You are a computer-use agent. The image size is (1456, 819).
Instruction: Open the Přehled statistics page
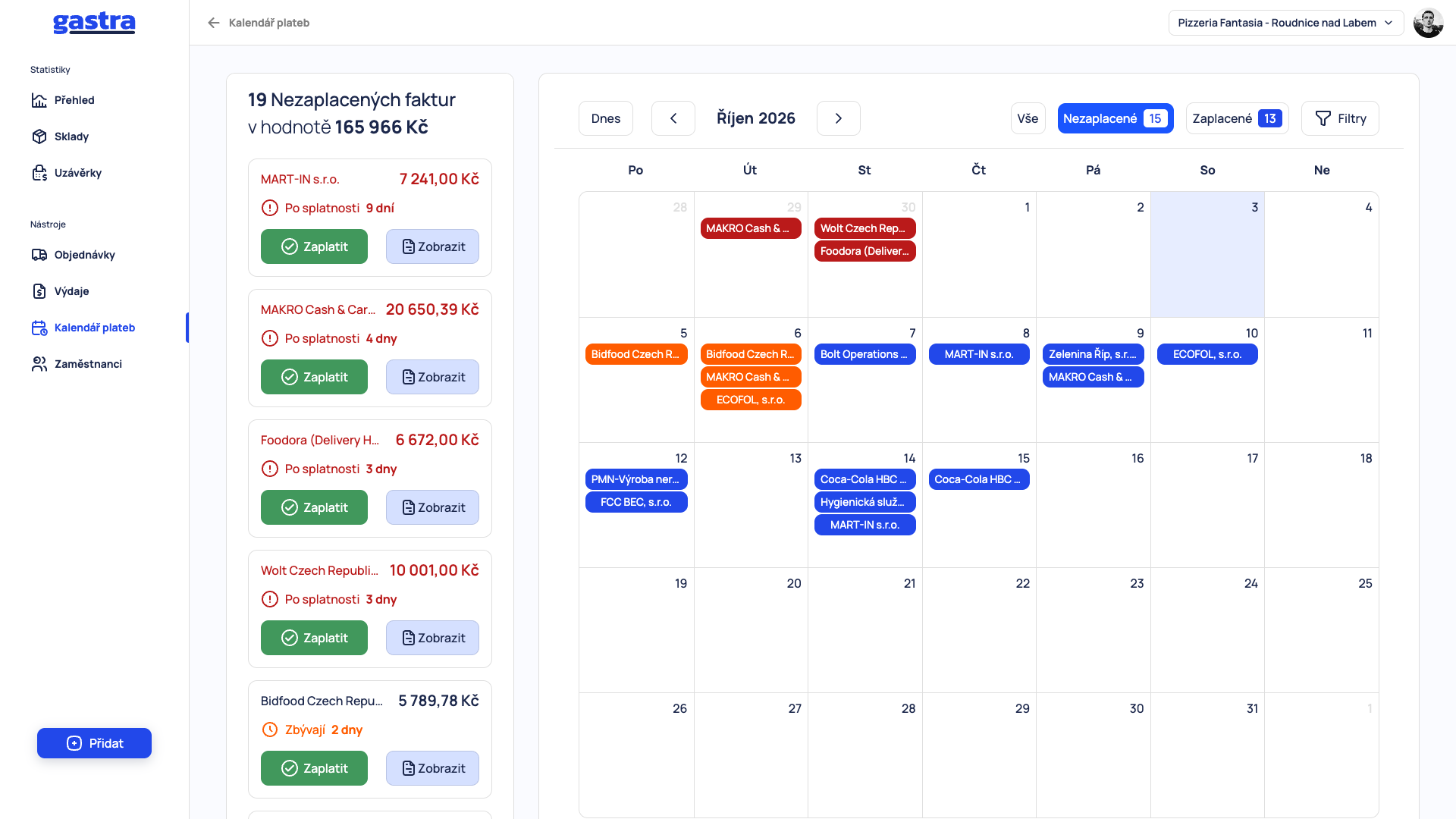(63, 100)
